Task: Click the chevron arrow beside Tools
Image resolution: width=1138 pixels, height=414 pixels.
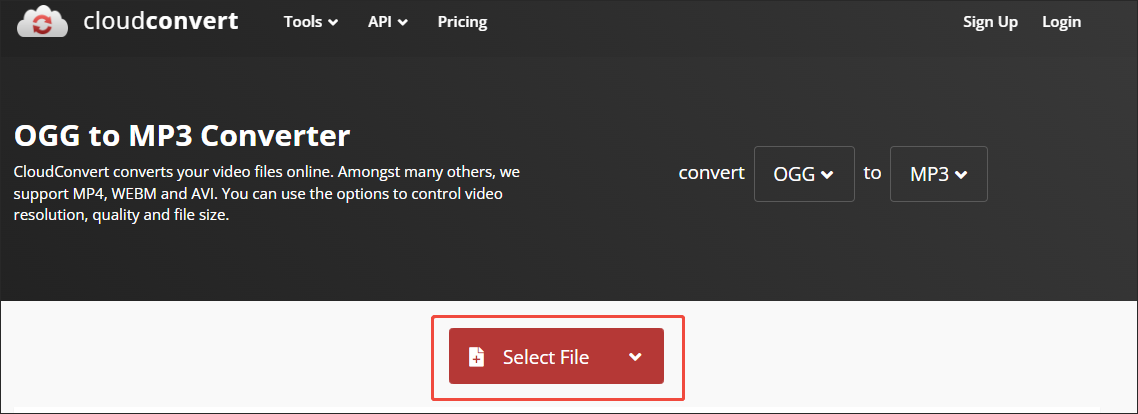Action: (x=333, y=23)
